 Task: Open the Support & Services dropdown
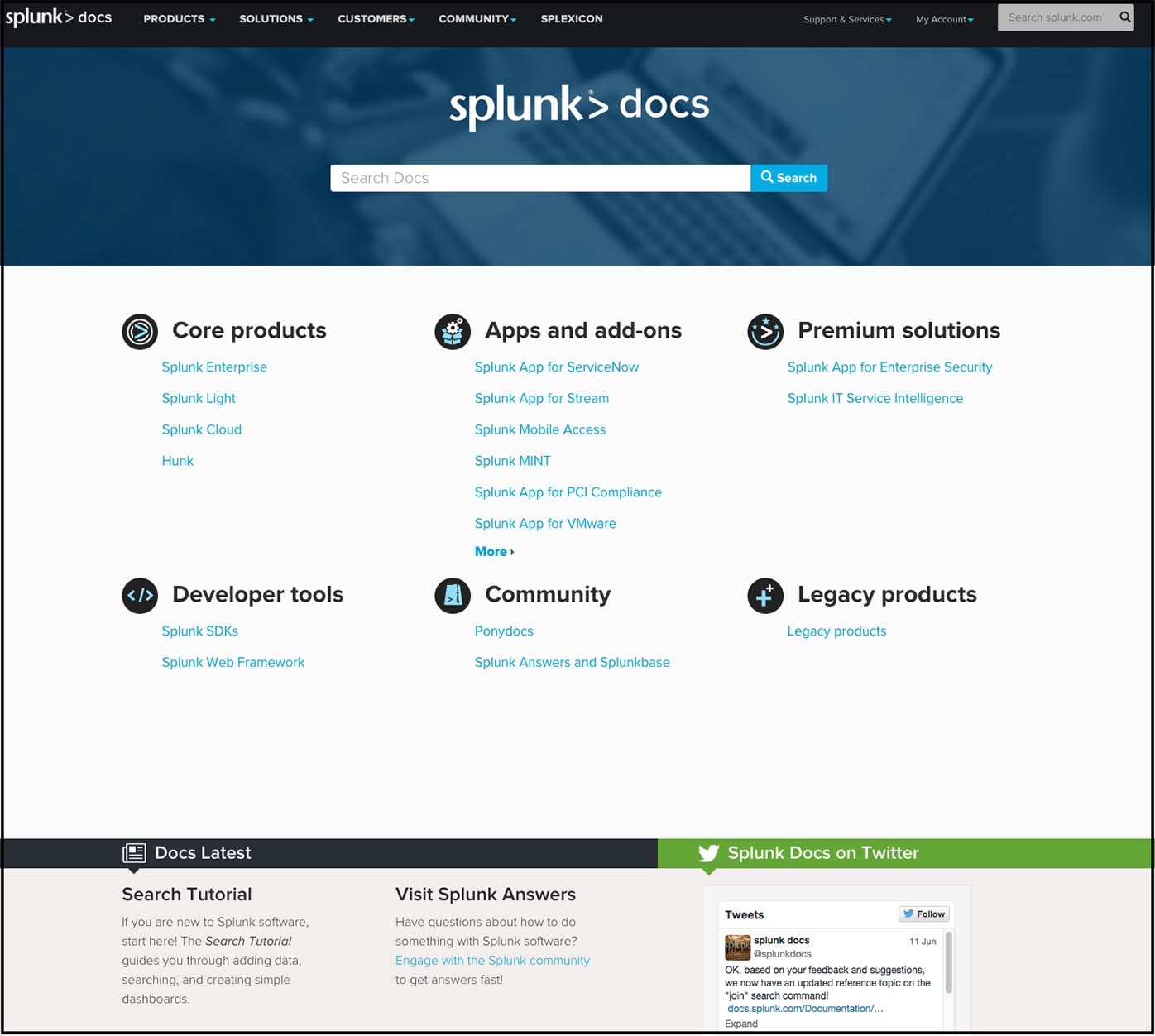(x=847, y=19)
